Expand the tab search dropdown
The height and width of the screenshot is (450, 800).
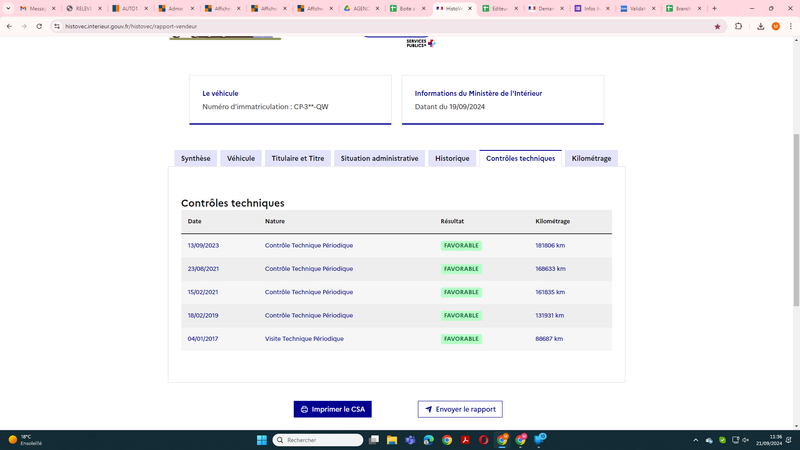[8, 9]
